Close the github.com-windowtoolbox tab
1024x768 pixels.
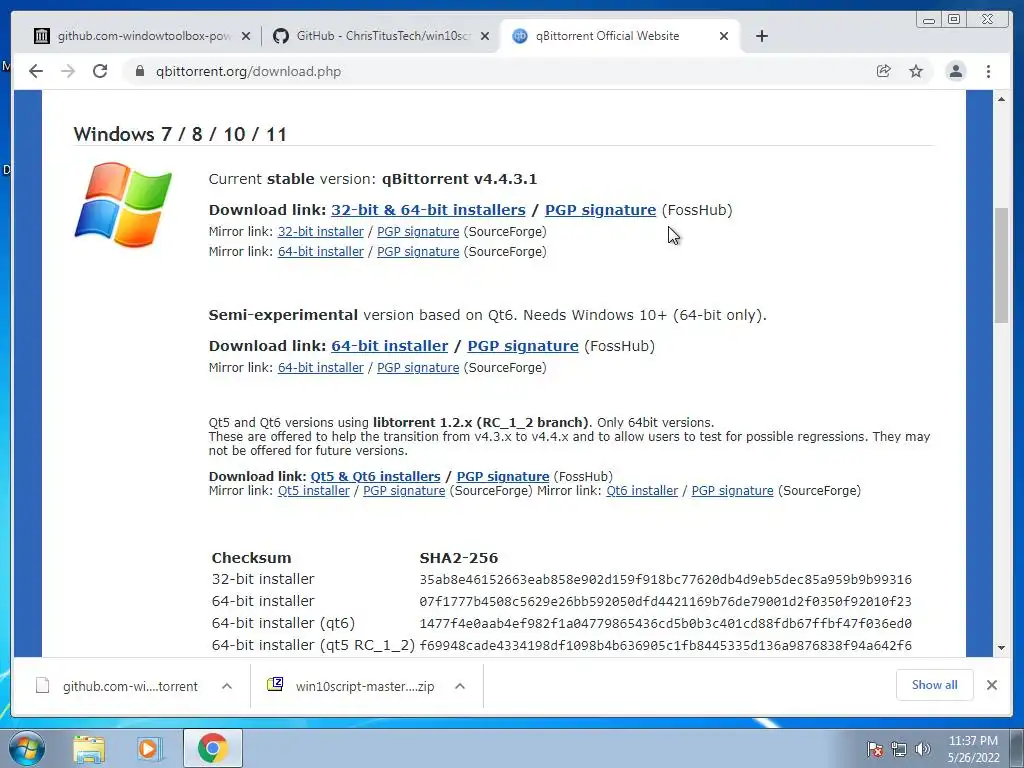pyautogui.click(x=246, y=36)
